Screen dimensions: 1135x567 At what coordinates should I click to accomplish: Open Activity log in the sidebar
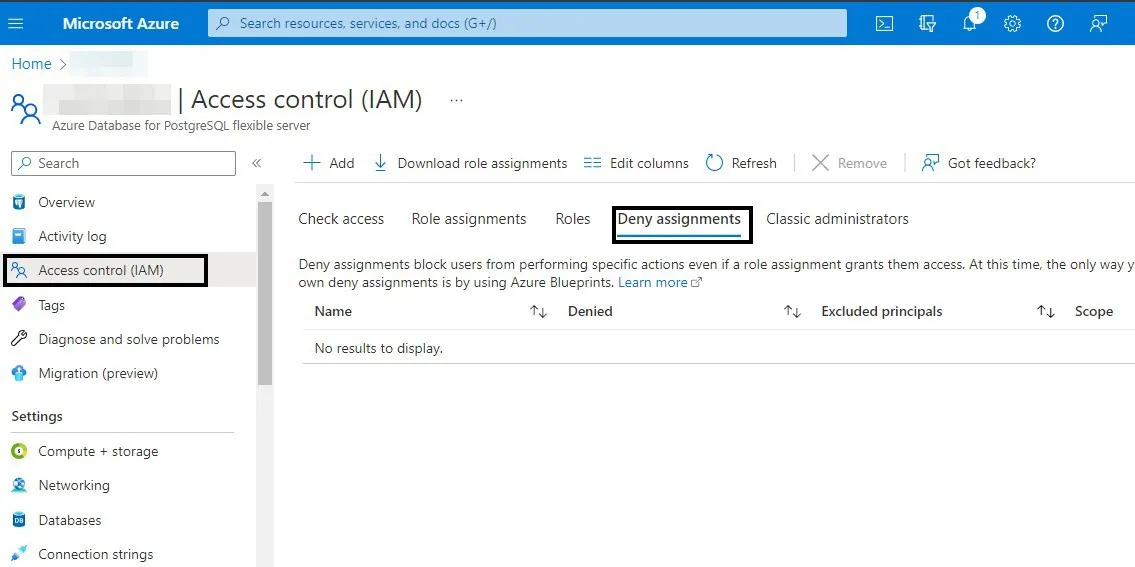tap(72, 236)
